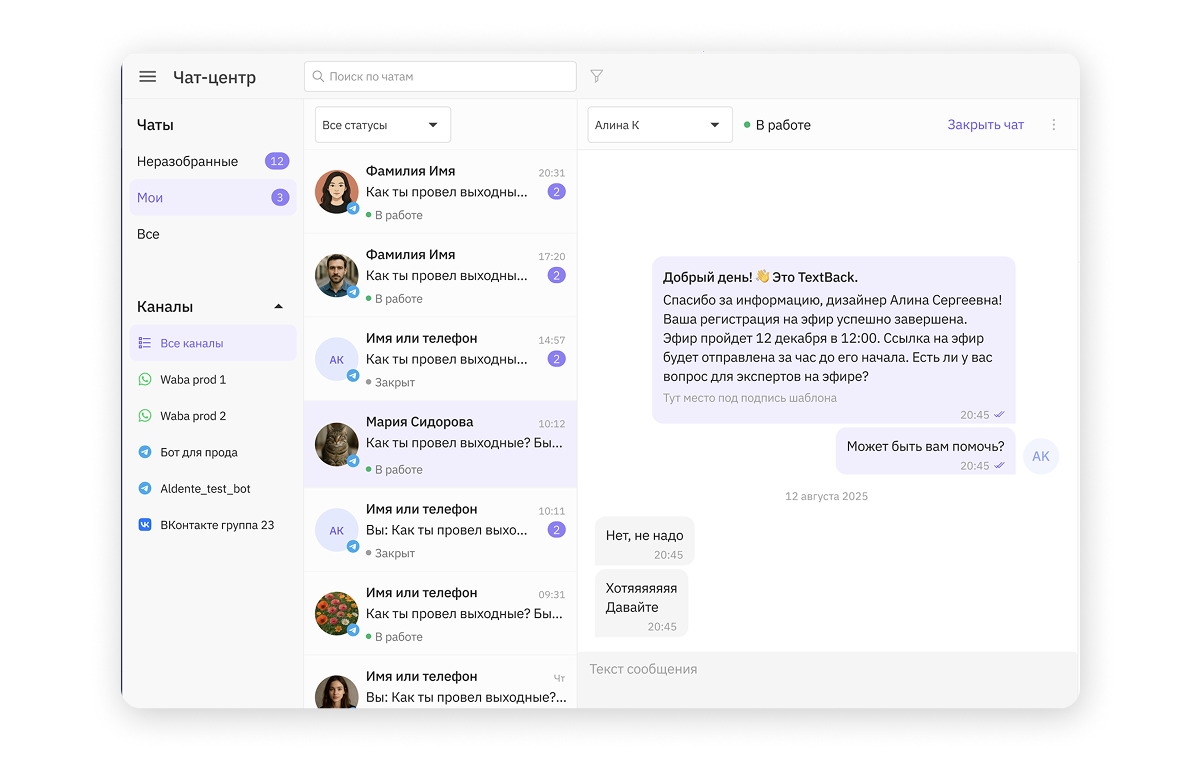Click the Поиск по чатам search field
1200x760 pixels.
[x=440, y=76]
